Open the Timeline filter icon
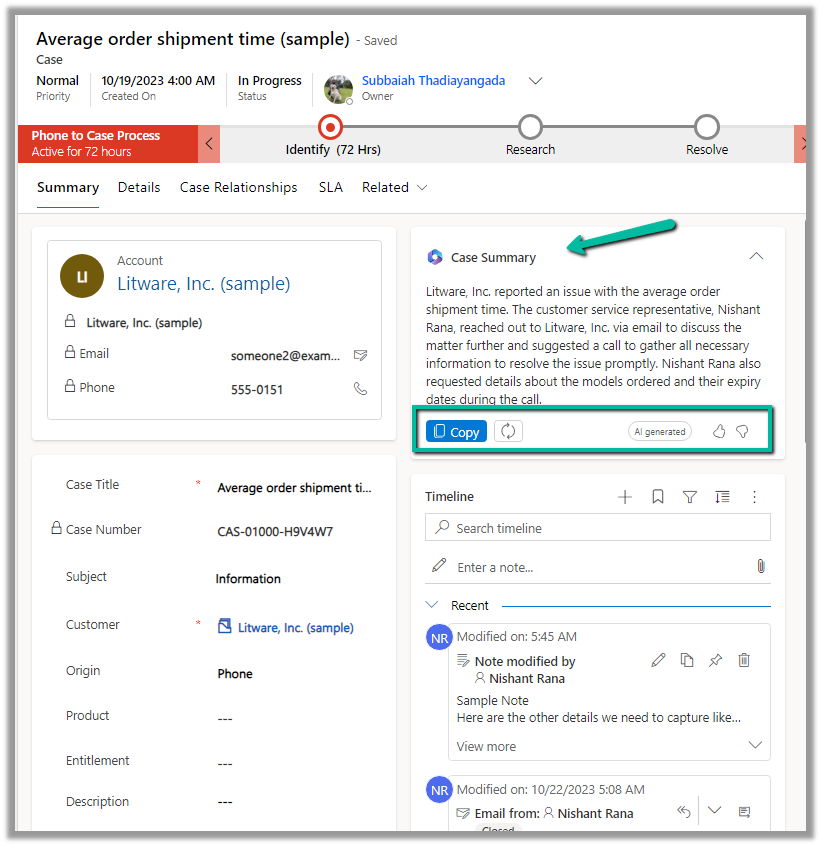This screenshot has height=846, width=821. (x=690, y=497)
